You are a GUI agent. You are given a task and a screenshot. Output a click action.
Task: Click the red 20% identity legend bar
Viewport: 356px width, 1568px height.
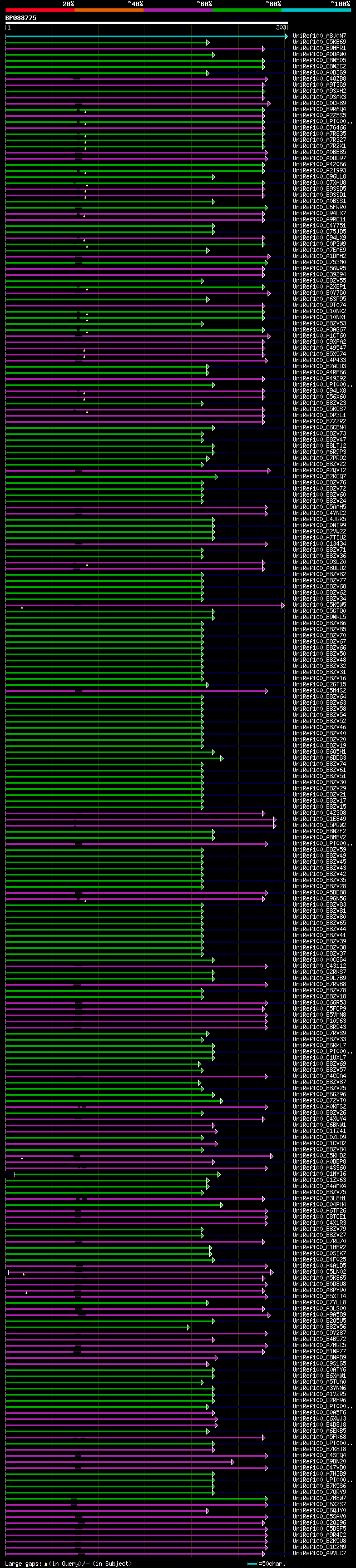pos(40,10)
